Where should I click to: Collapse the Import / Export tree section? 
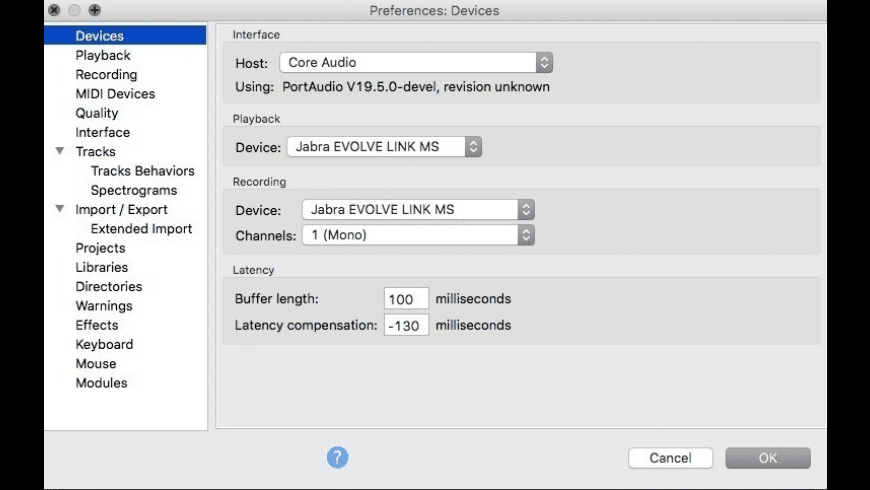[x=59, y=210]
